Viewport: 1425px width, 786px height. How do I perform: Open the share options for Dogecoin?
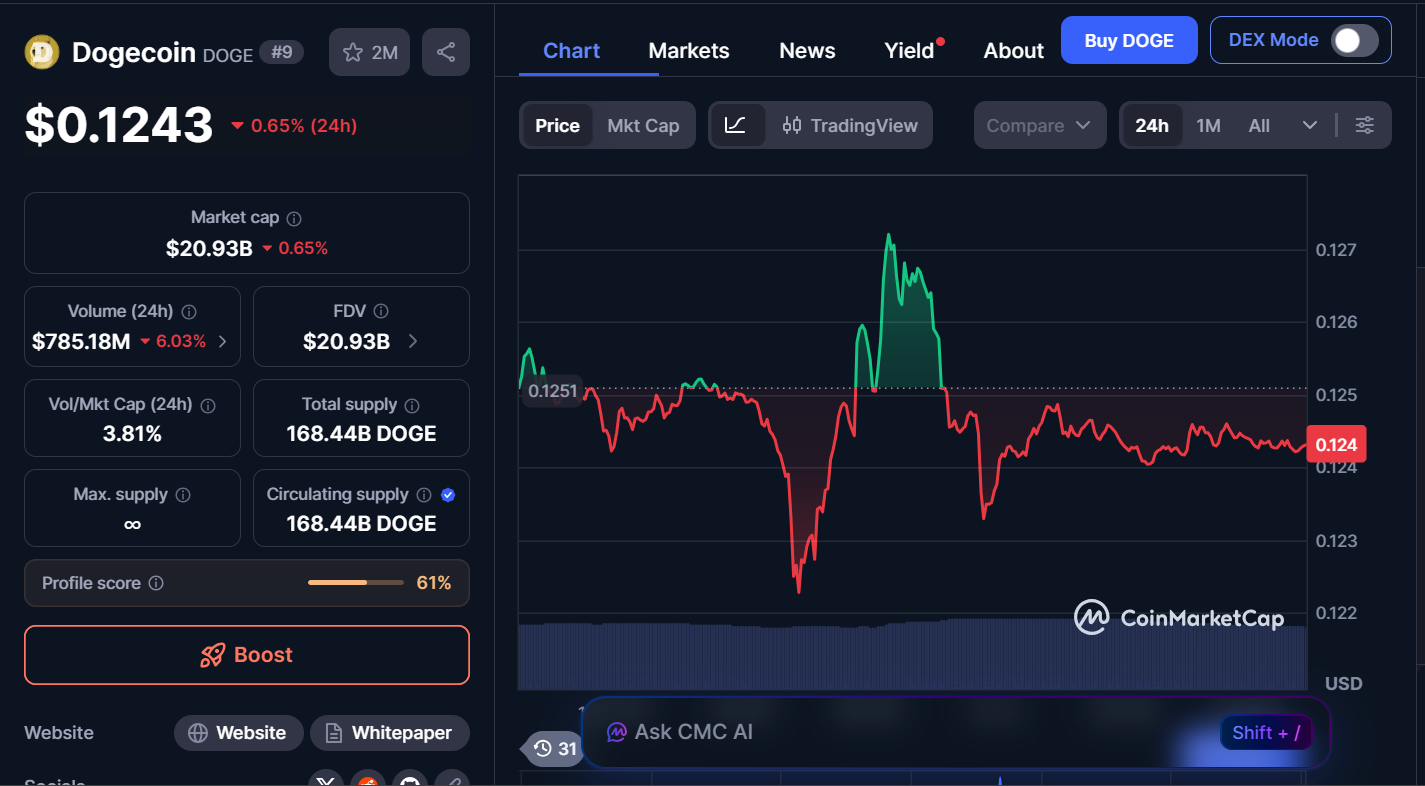[x=445, y=51]
